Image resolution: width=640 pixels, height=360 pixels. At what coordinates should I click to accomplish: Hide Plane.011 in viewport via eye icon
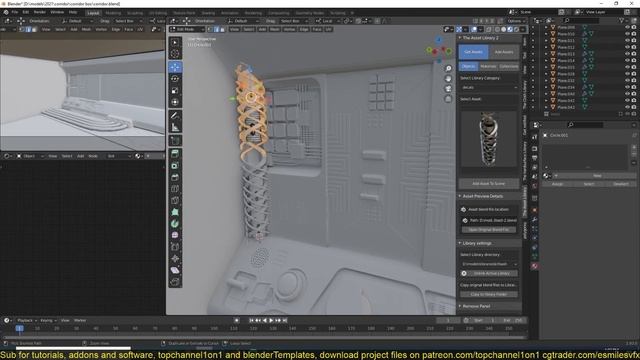click(627, 40)
